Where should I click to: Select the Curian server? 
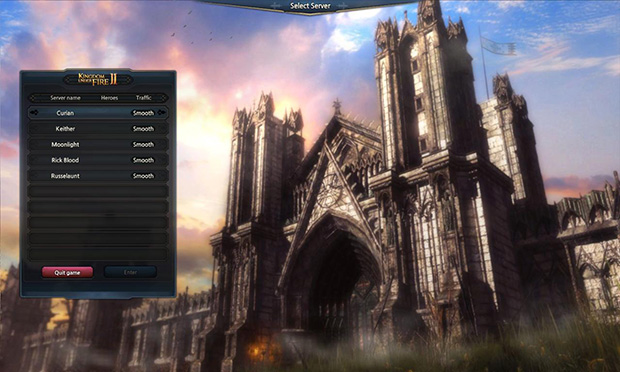pyautogui.click(x=98, y=113)
